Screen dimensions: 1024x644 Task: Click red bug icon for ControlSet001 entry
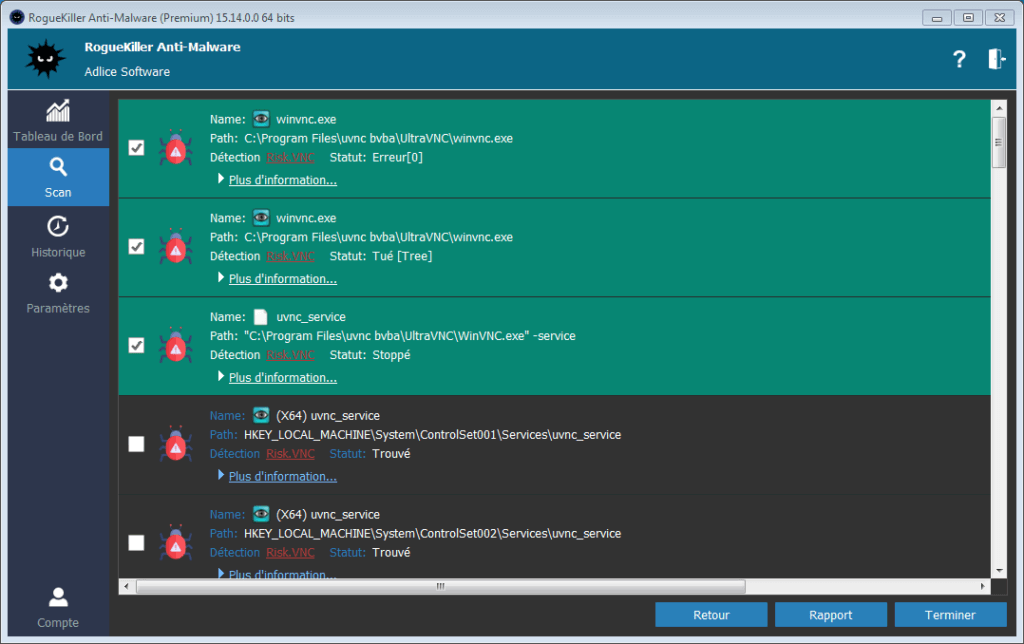click(176, 444)
